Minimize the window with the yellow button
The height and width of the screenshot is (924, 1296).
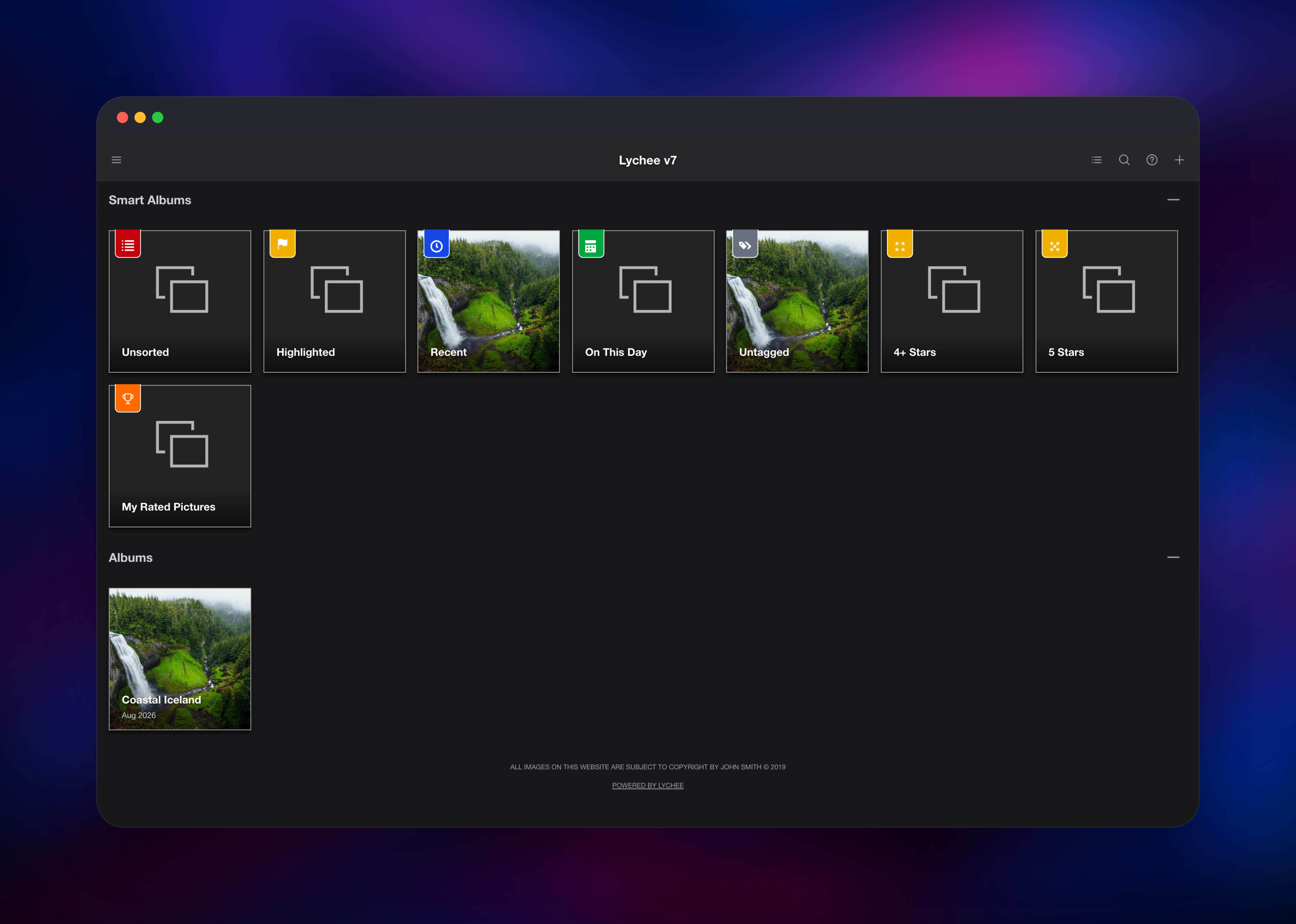(140, 117)
